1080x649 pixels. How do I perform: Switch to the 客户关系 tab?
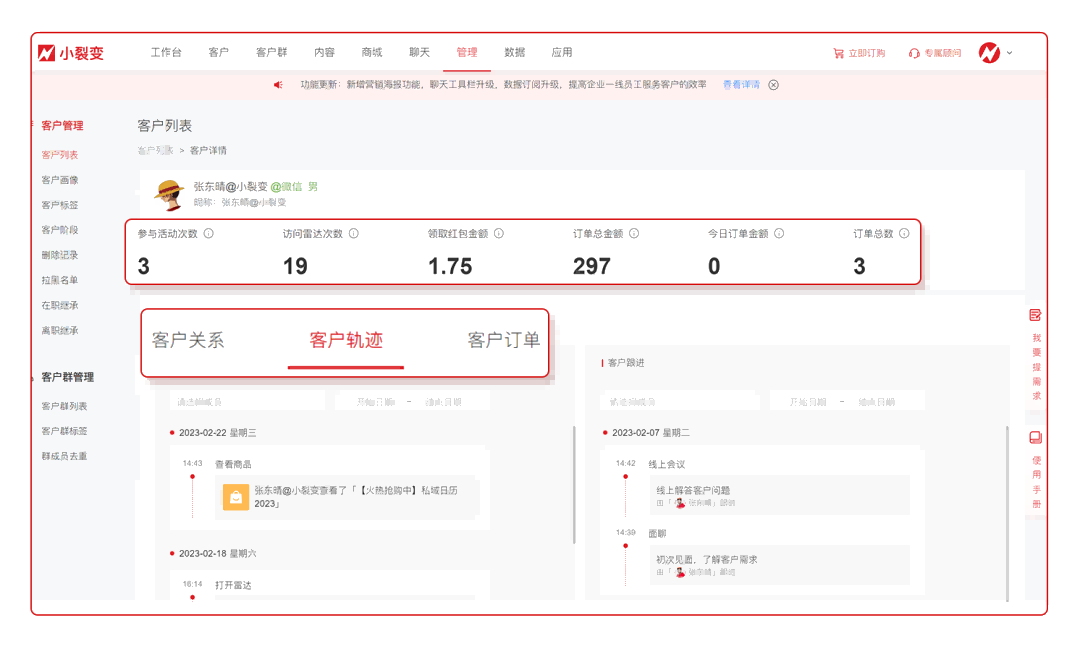pyautogui.click(x=188, y=340)
